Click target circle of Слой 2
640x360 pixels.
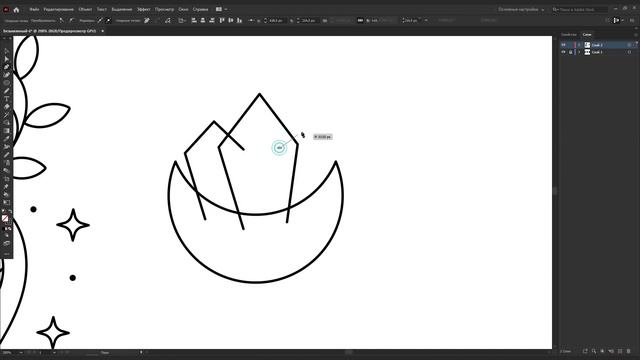pyautogui.click(x=629, y=45)
